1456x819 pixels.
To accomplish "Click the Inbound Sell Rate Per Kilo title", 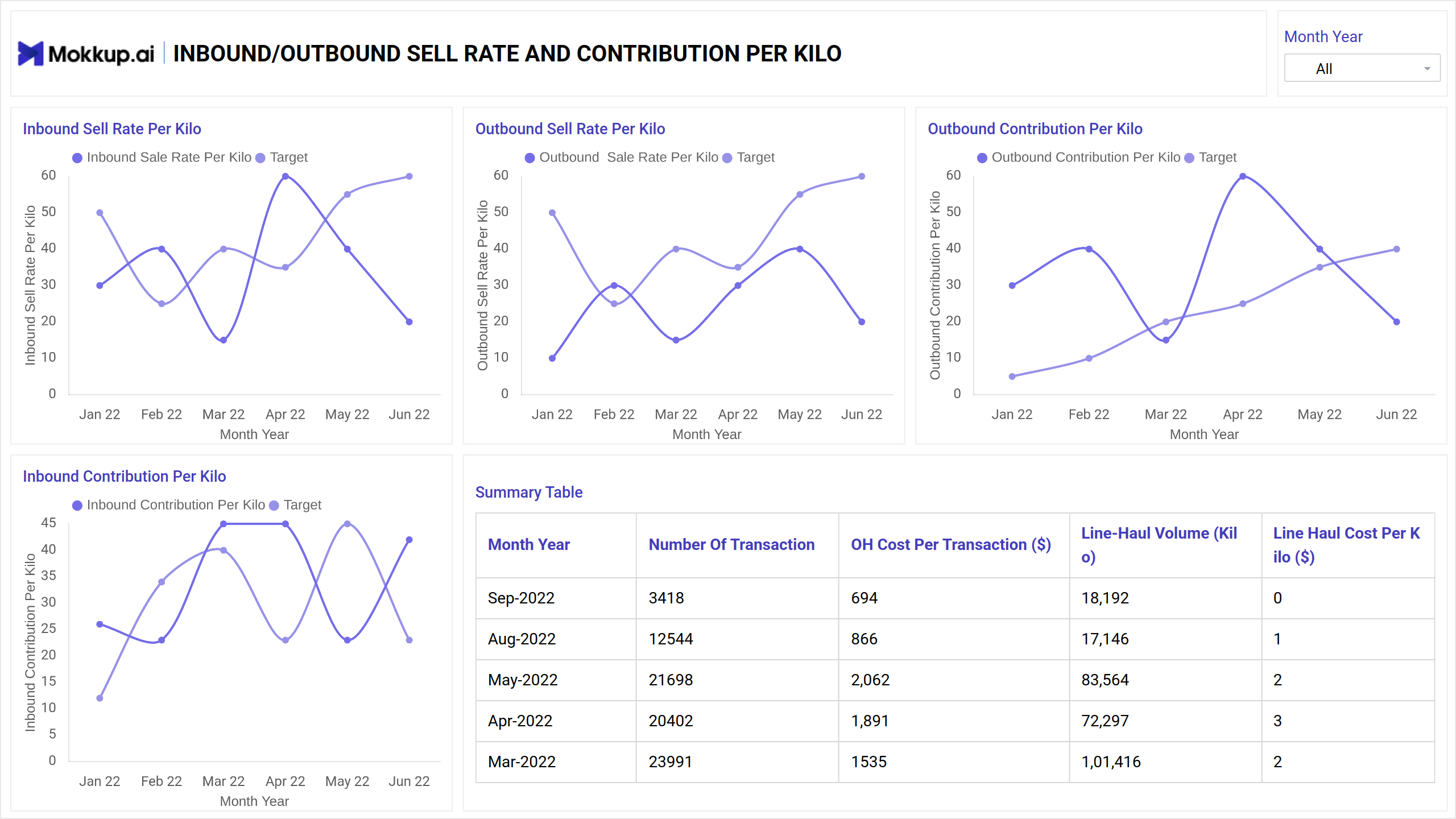I will pos(112,129).
